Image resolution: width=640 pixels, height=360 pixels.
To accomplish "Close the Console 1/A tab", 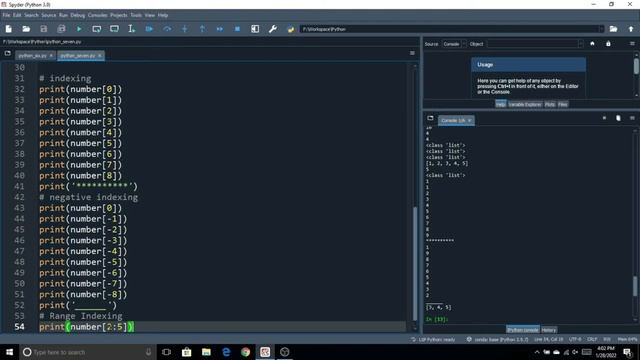I will pyautogui.click(x=469, y=120).
